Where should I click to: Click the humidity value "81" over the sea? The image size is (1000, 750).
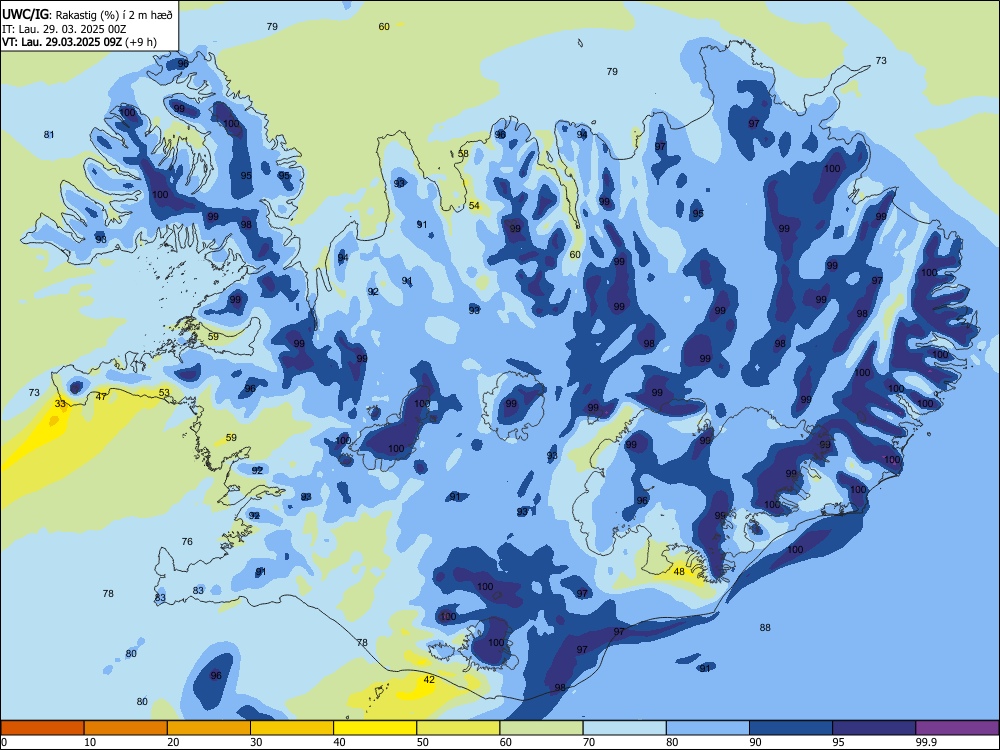(x=49, y=135)
